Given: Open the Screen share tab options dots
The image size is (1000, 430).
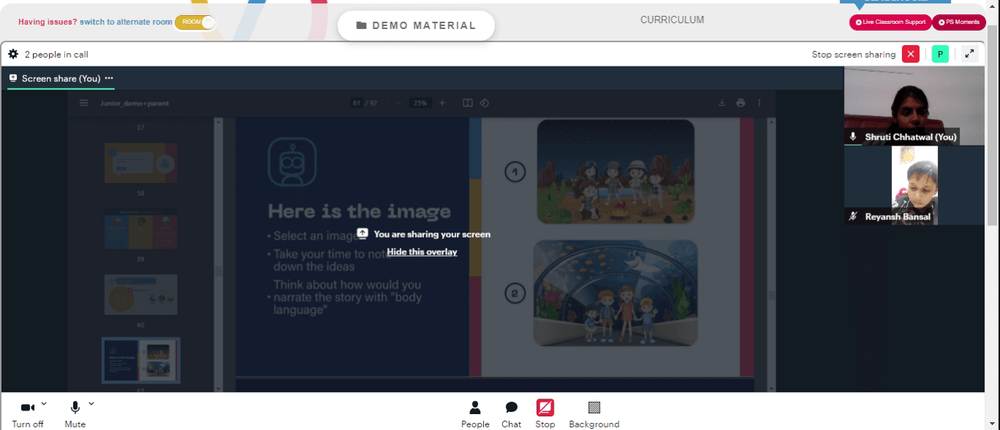Looking at the screenshot, I should click(x=109, y=78).
